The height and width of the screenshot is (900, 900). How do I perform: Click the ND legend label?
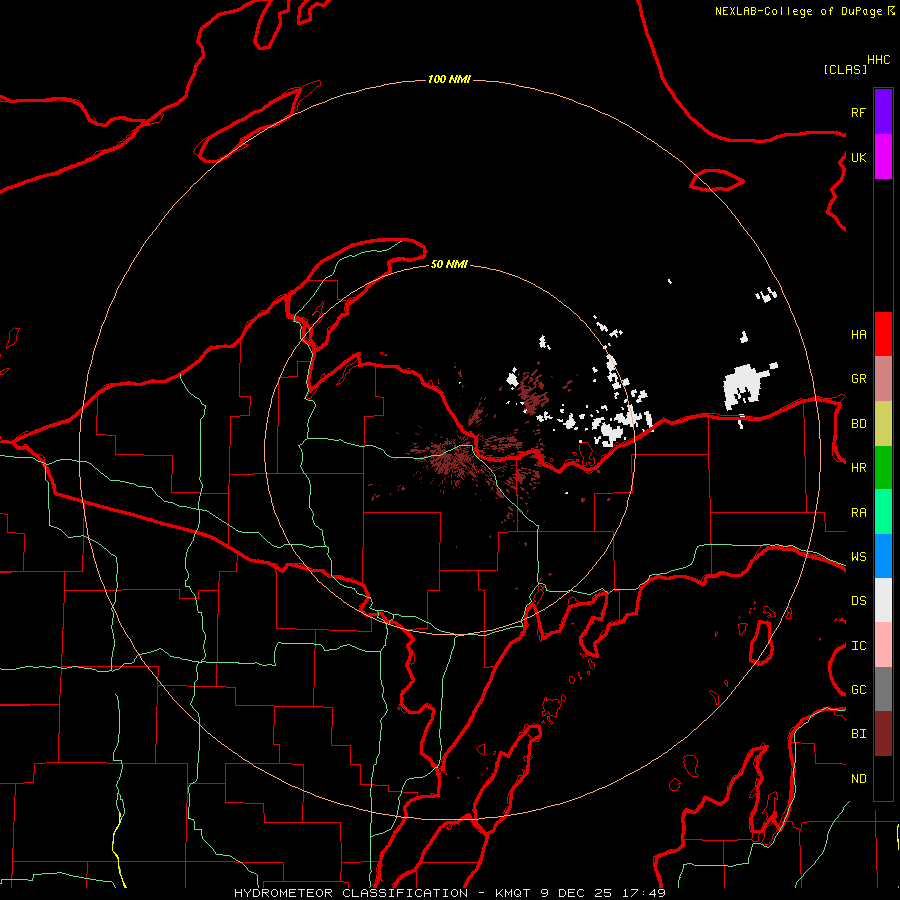tap(859, 779)
